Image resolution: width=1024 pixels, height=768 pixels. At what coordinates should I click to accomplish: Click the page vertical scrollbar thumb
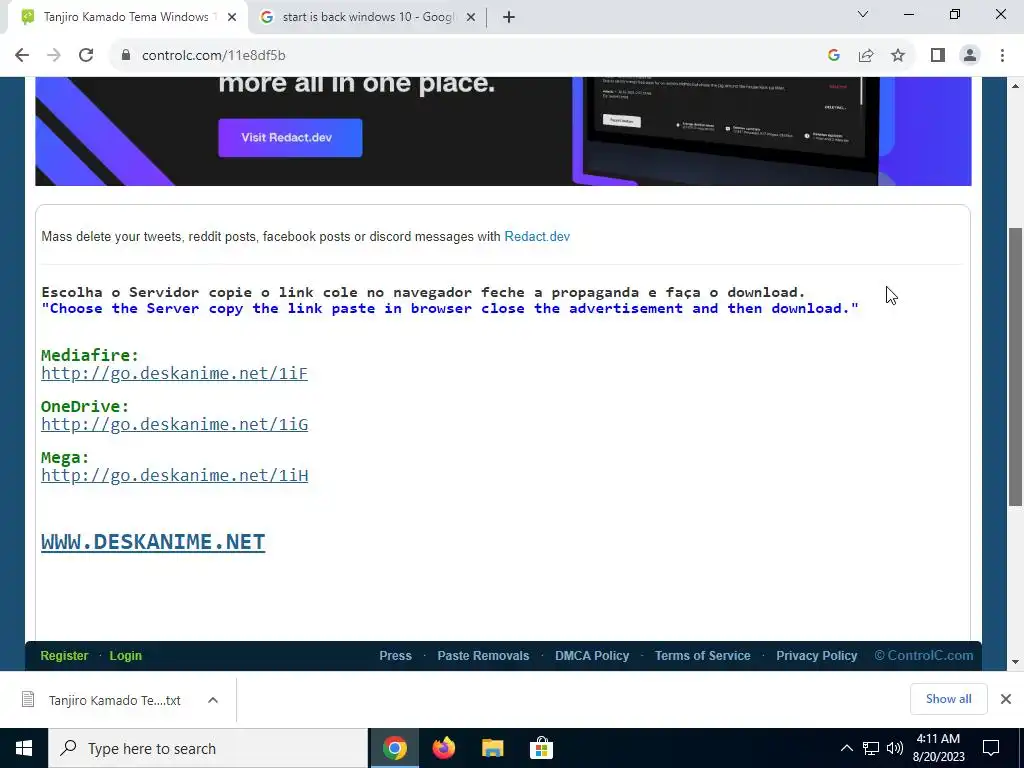(x=1015, y=366)
